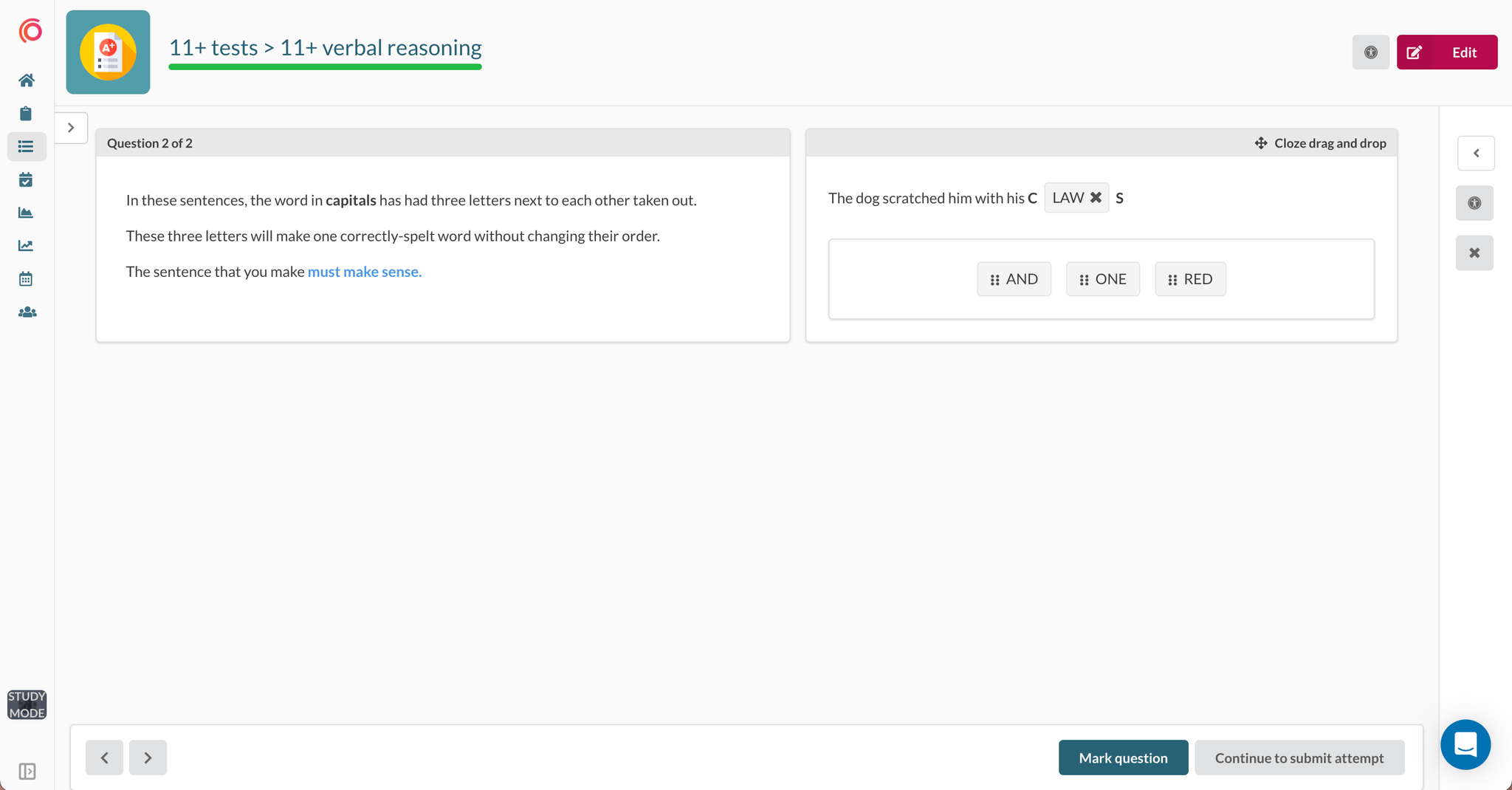Open the area chart icon
This screenshot has width=1512, height=790.
(x=27, y=213)
